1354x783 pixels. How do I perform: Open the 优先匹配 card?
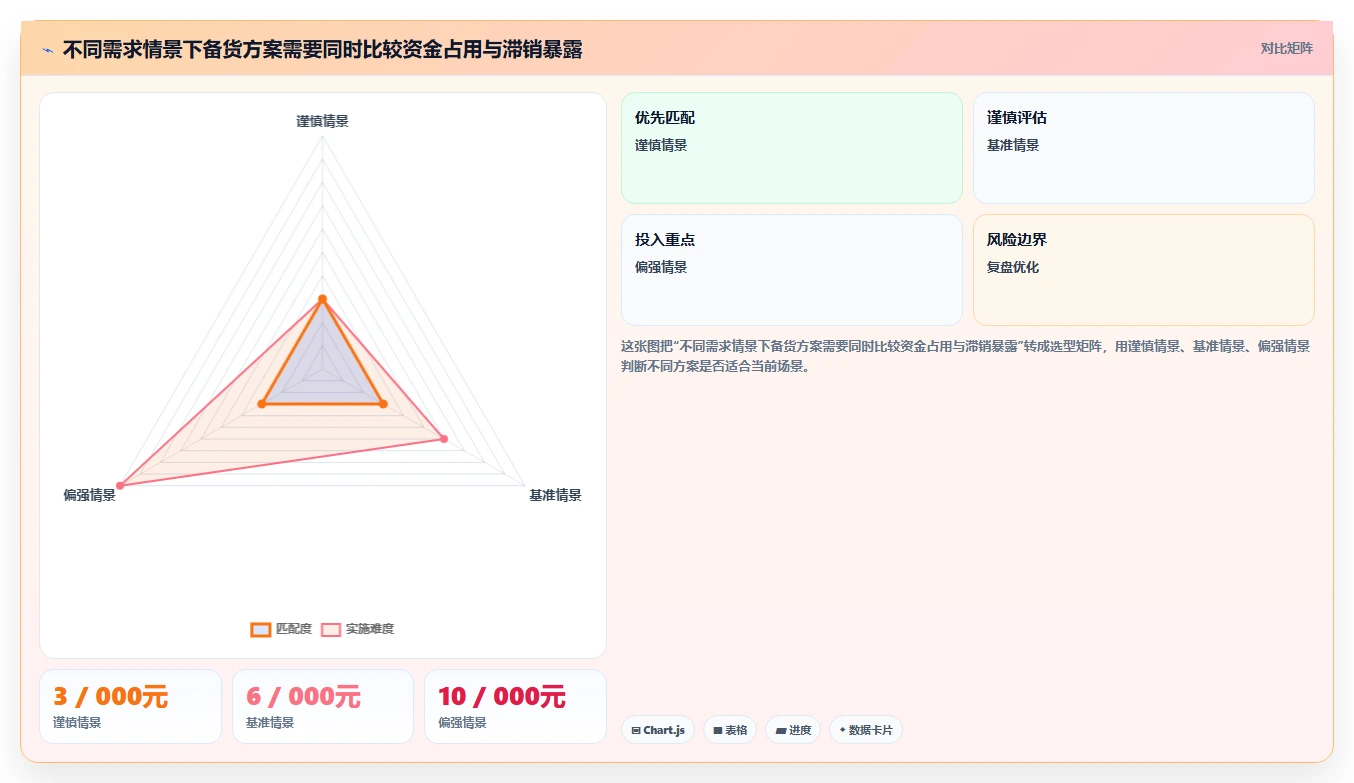[x=792, y=148]
